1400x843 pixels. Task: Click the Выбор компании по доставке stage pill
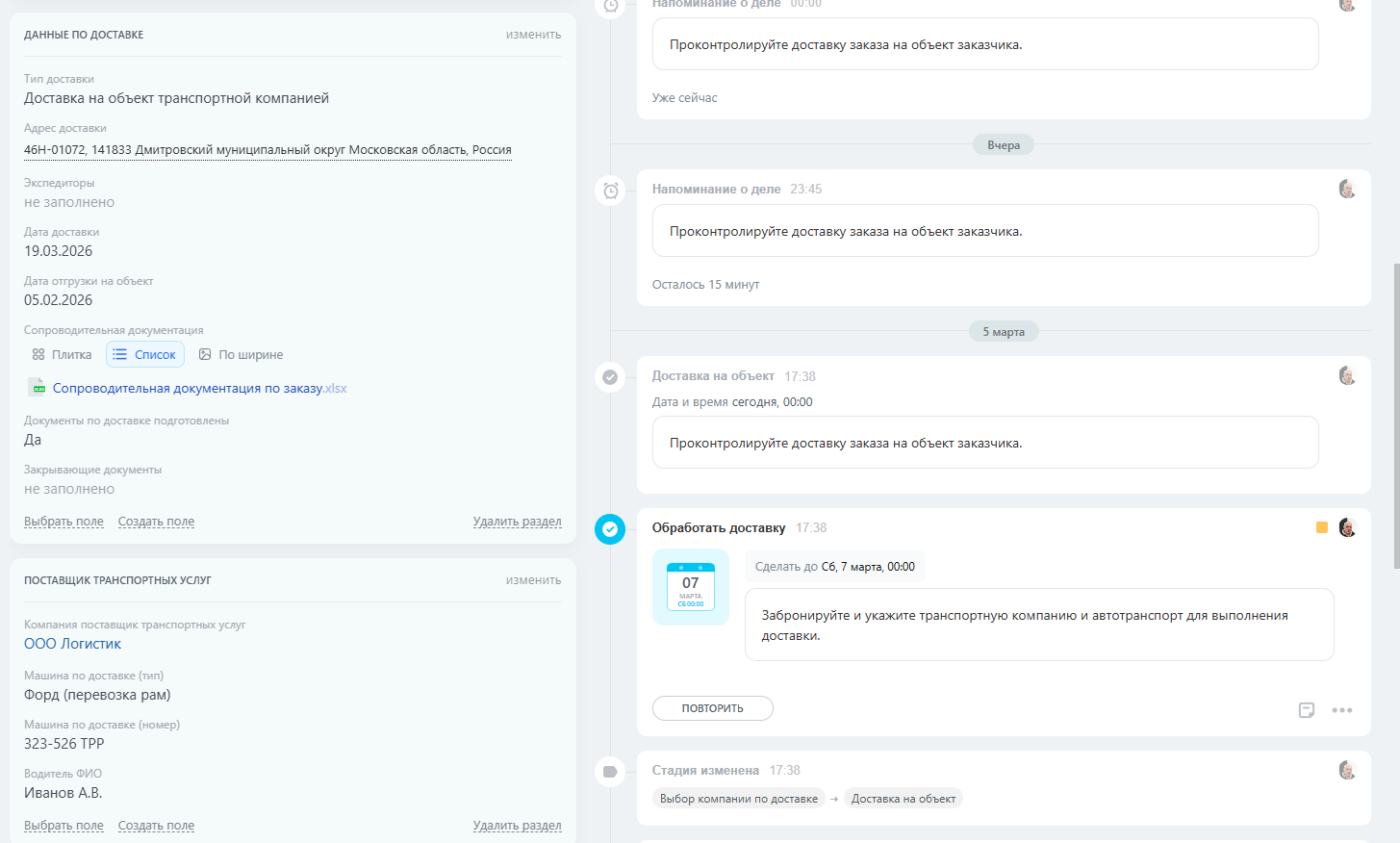tap(739, 799)
